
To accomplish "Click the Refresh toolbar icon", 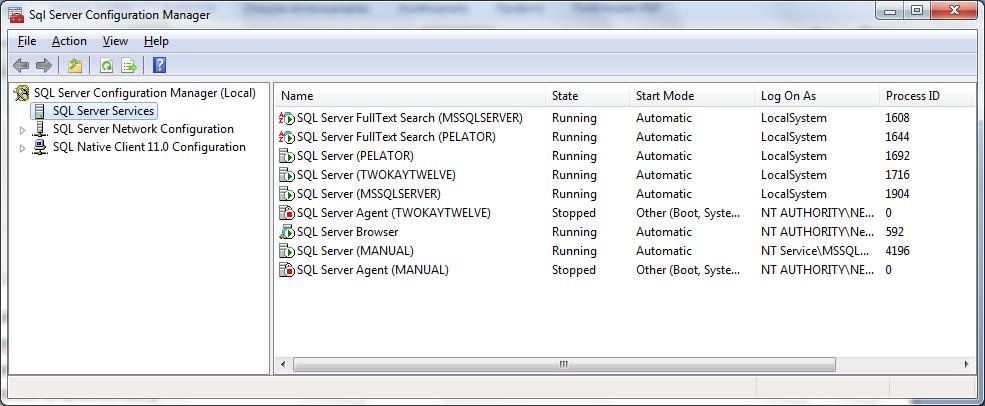I will coord(107,65).
